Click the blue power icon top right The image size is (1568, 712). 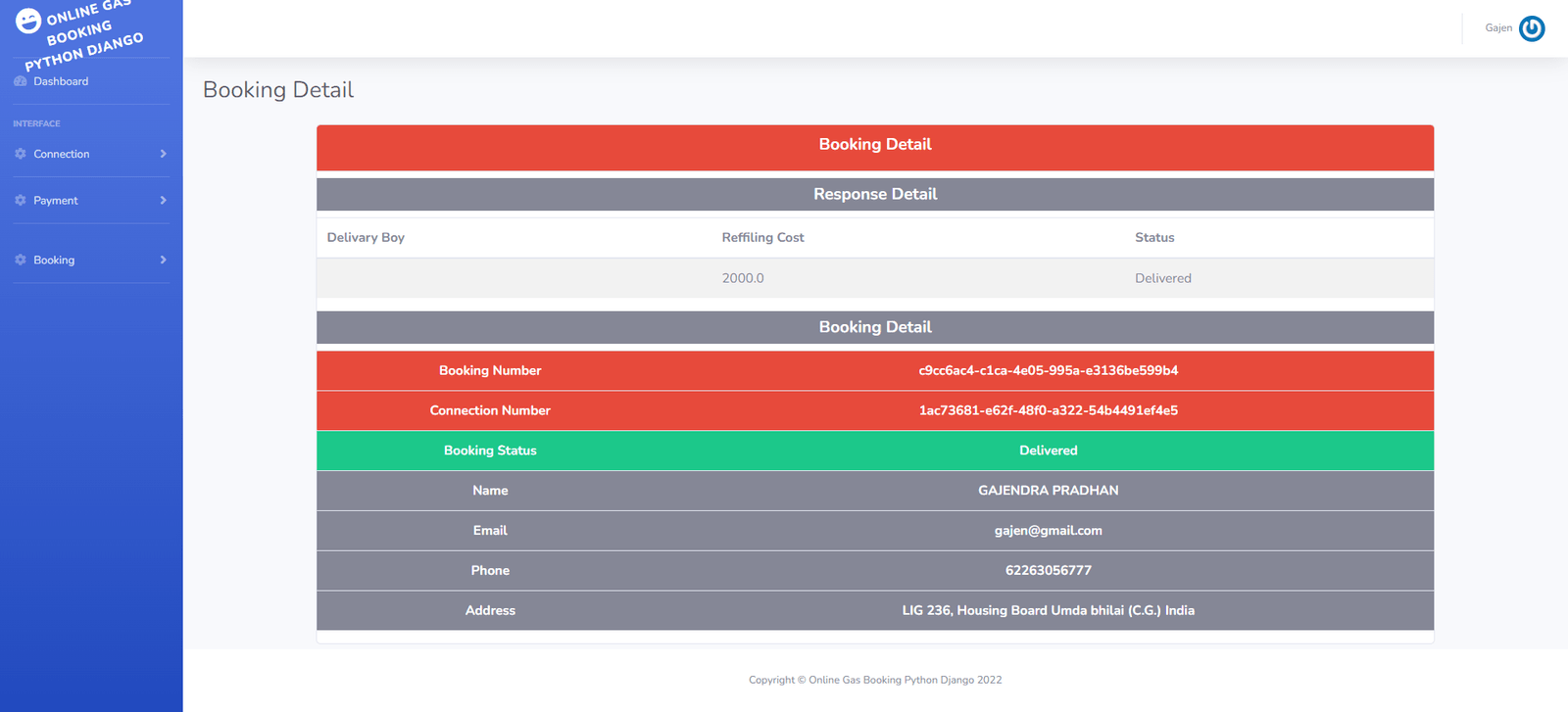pos(1532,28)
